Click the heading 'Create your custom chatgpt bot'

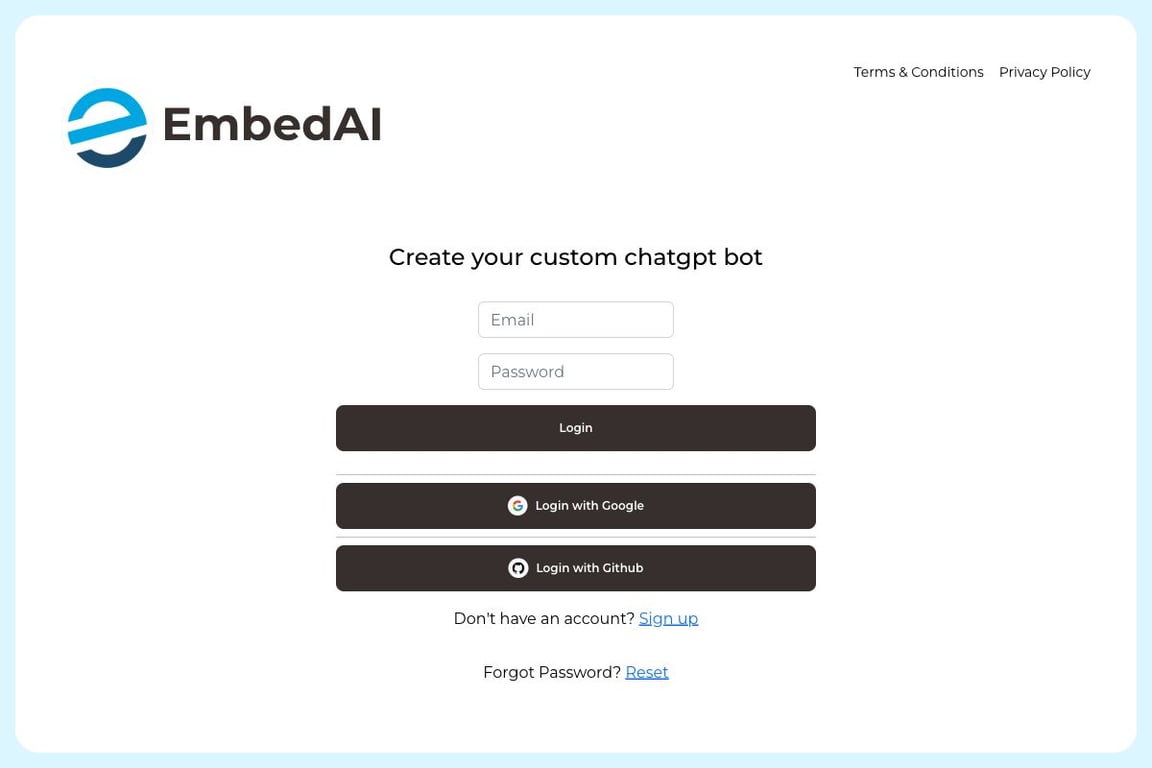coord(576,257)
